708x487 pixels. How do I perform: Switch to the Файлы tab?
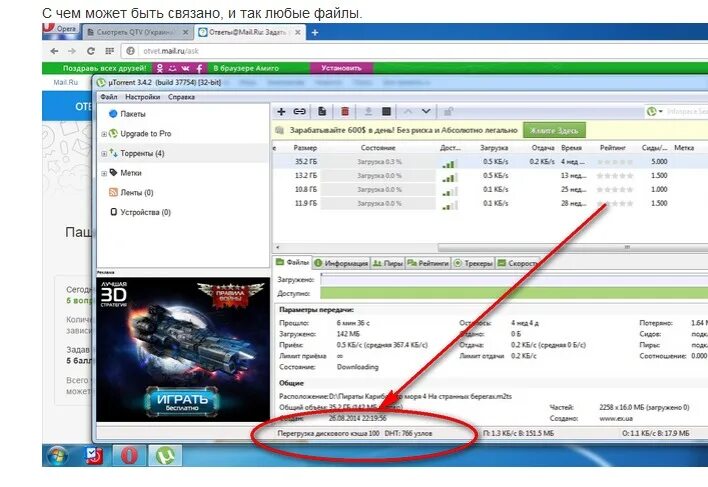point(293,263)
